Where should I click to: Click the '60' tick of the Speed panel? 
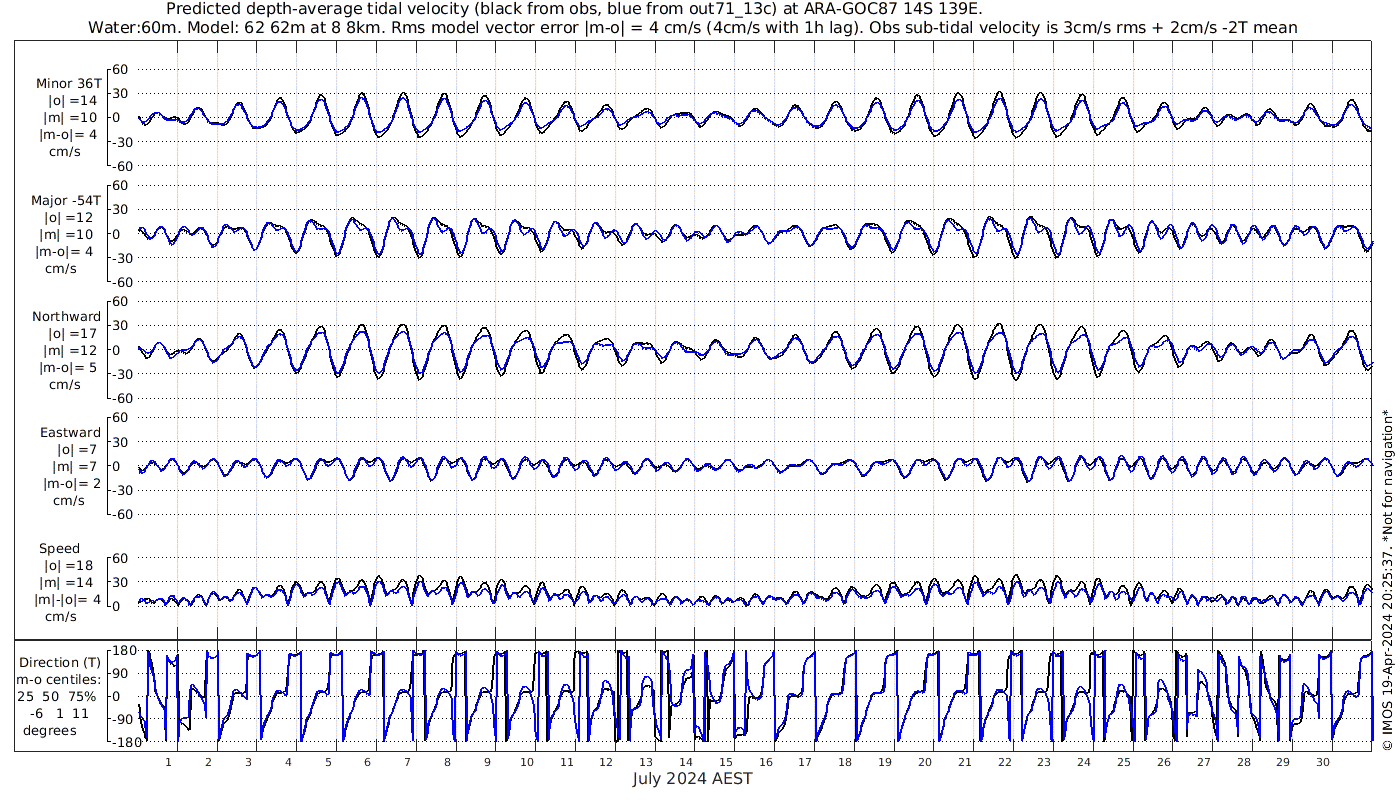pyautogui.click(x=121, y=558)
